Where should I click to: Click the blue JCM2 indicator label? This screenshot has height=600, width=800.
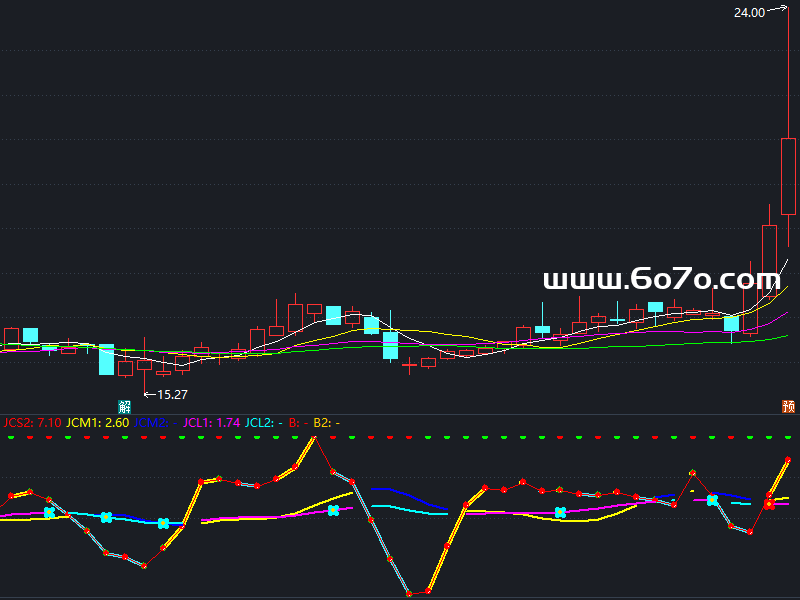[150, 423]
